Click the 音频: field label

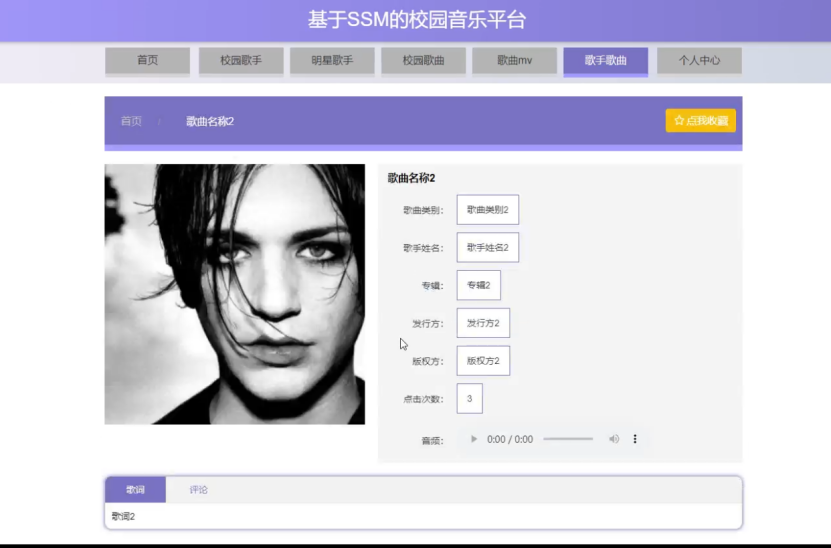click(432, 440)
